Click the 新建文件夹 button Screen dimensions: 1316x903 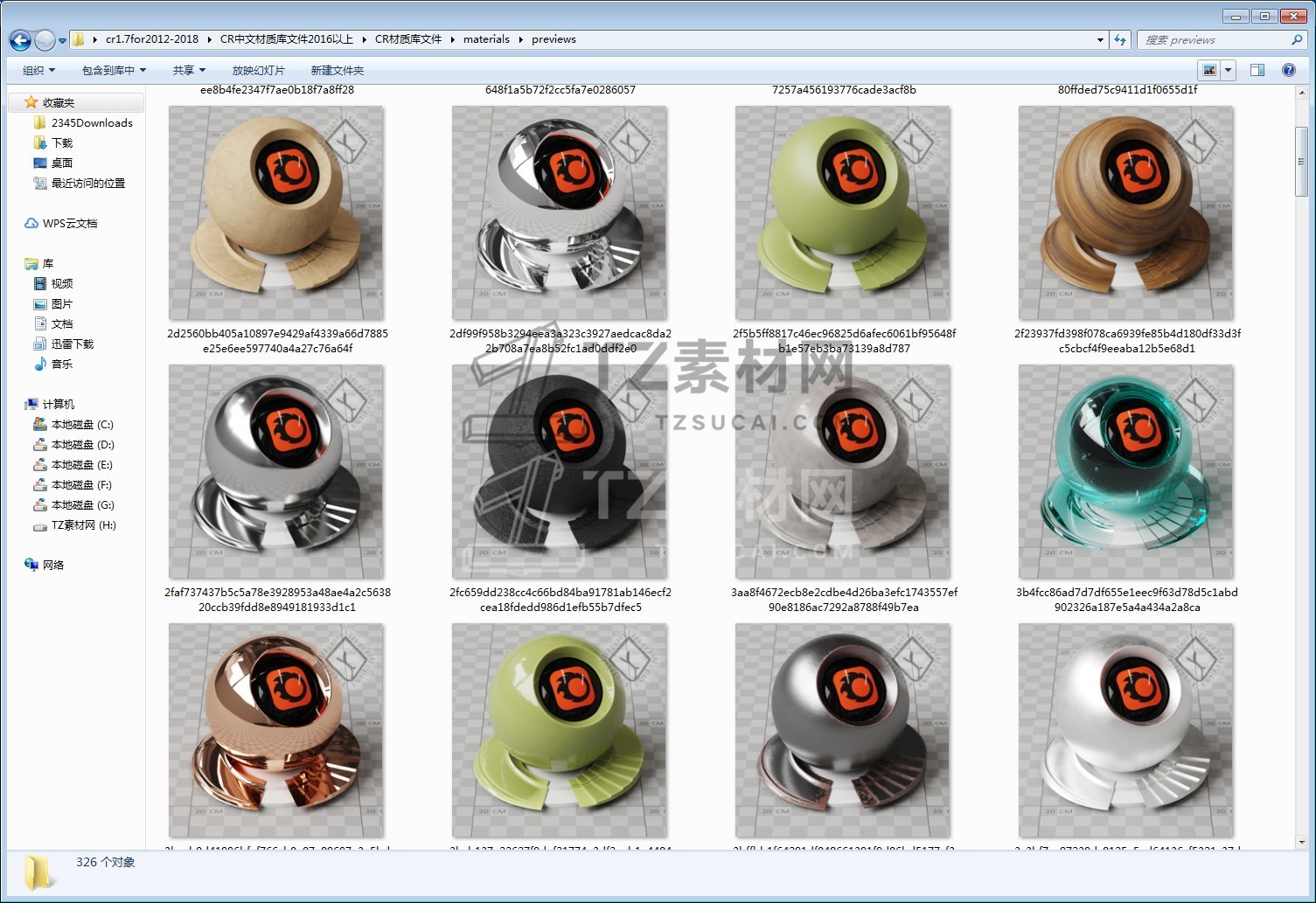tap(337, 71)
